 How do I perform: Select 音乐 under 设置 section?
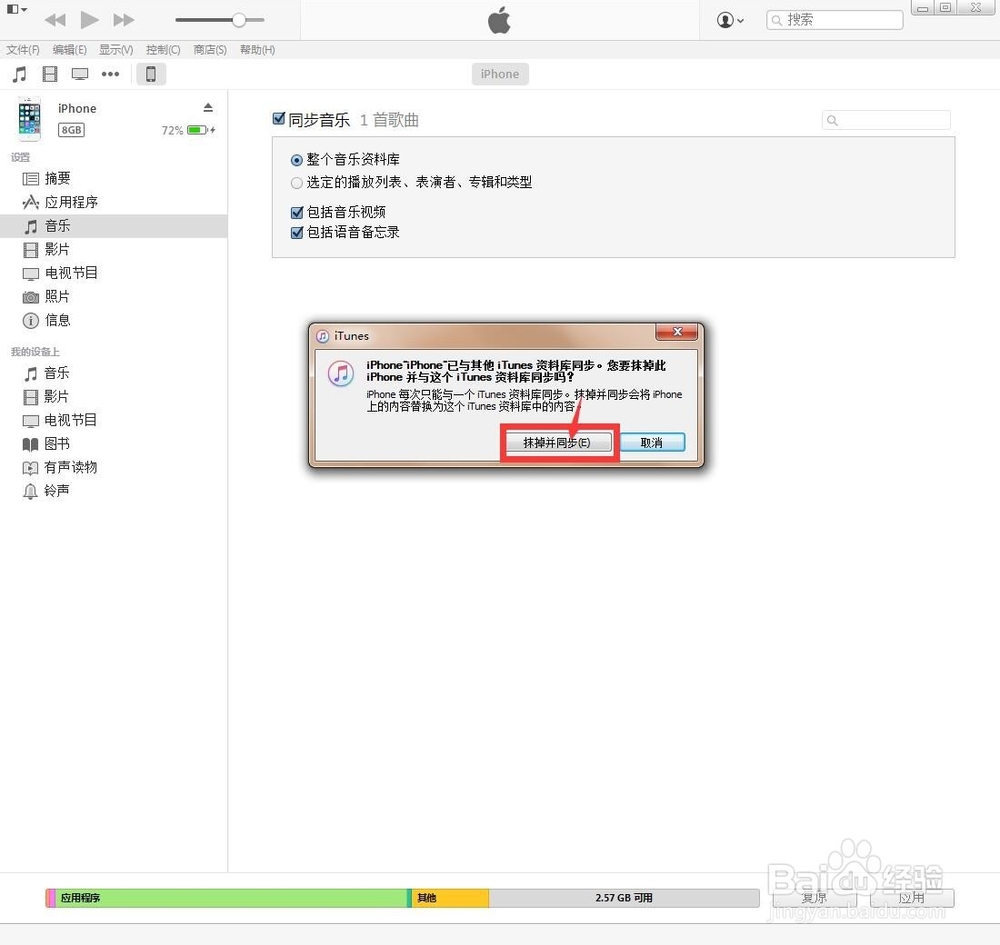click(114, 226)
